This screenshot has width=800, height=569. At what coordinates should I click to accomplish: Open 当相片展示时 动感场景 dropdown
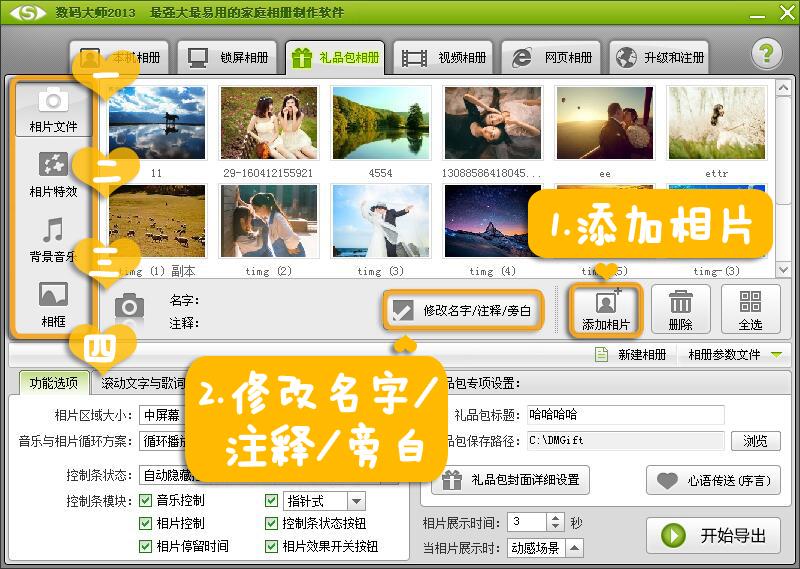tap(545, 548)
